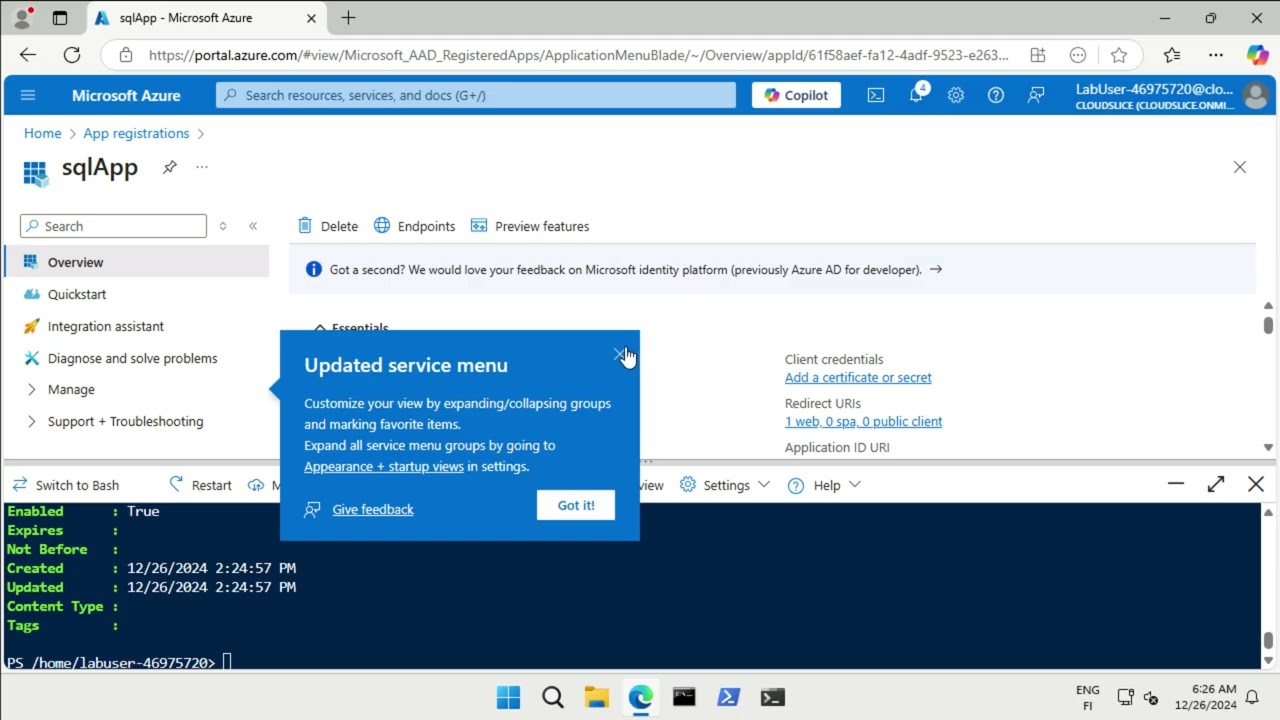This screenshot has height=720, width=1280.
Task: Open the Windows Start menu
Action: pos(508,697)
